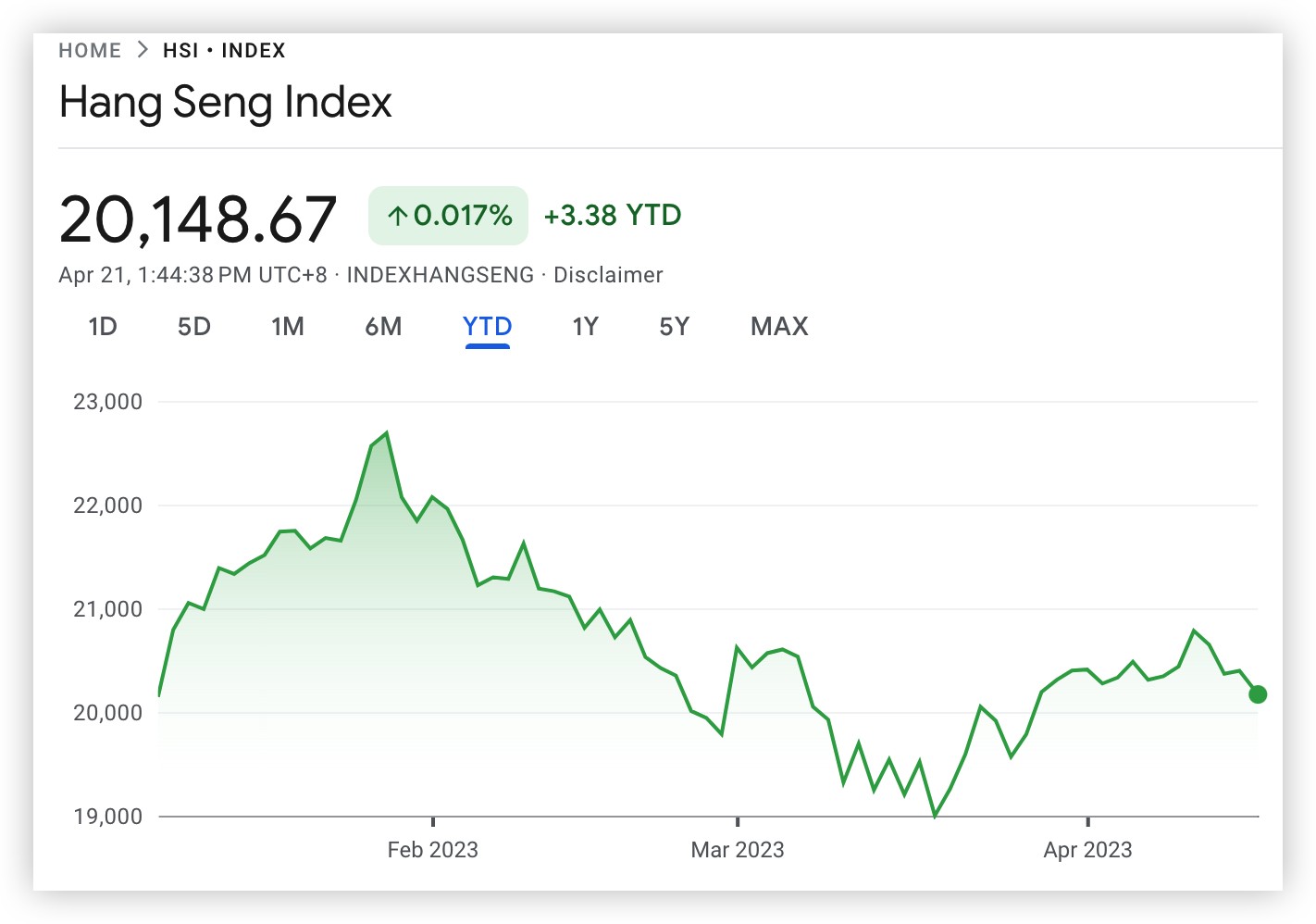Go to the HOME breadcrumb link
1316x924 pixels.
point(90,51)
